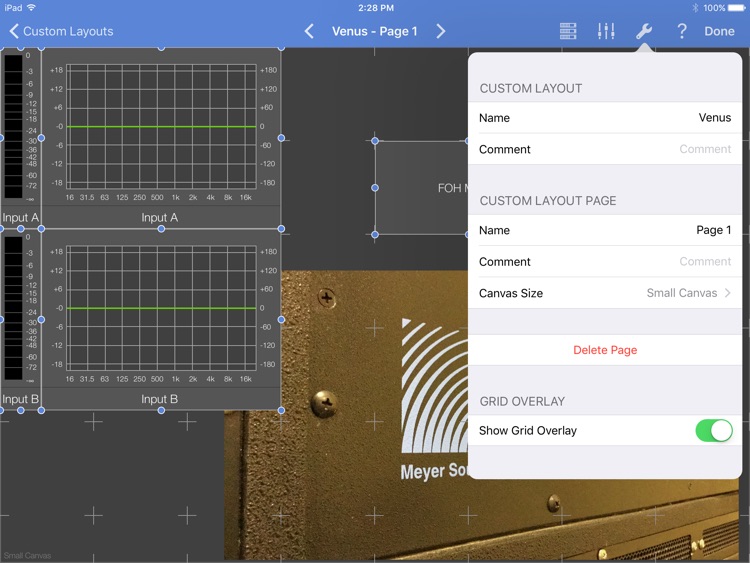Tap Done to finish editing

(x=719, y=31)
